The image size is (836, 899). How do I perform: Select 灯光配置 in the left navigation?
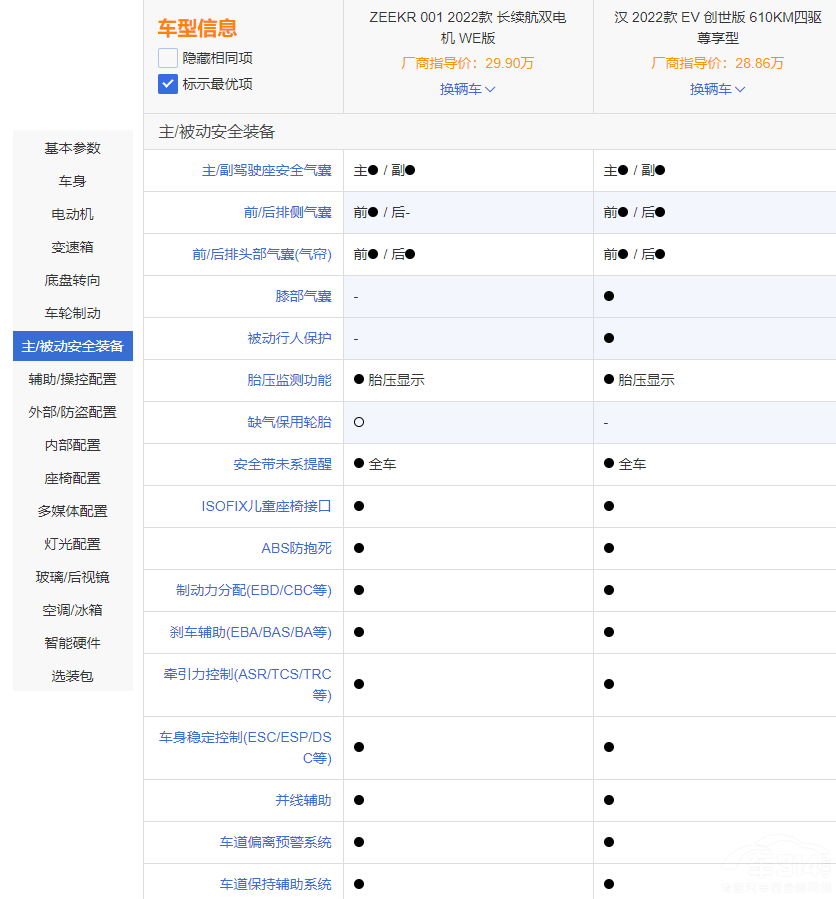72,544
